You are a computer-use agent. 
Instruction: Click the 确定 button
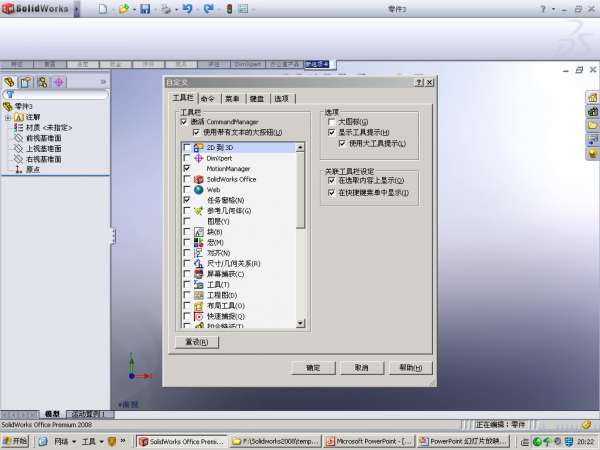pos(313,368)
